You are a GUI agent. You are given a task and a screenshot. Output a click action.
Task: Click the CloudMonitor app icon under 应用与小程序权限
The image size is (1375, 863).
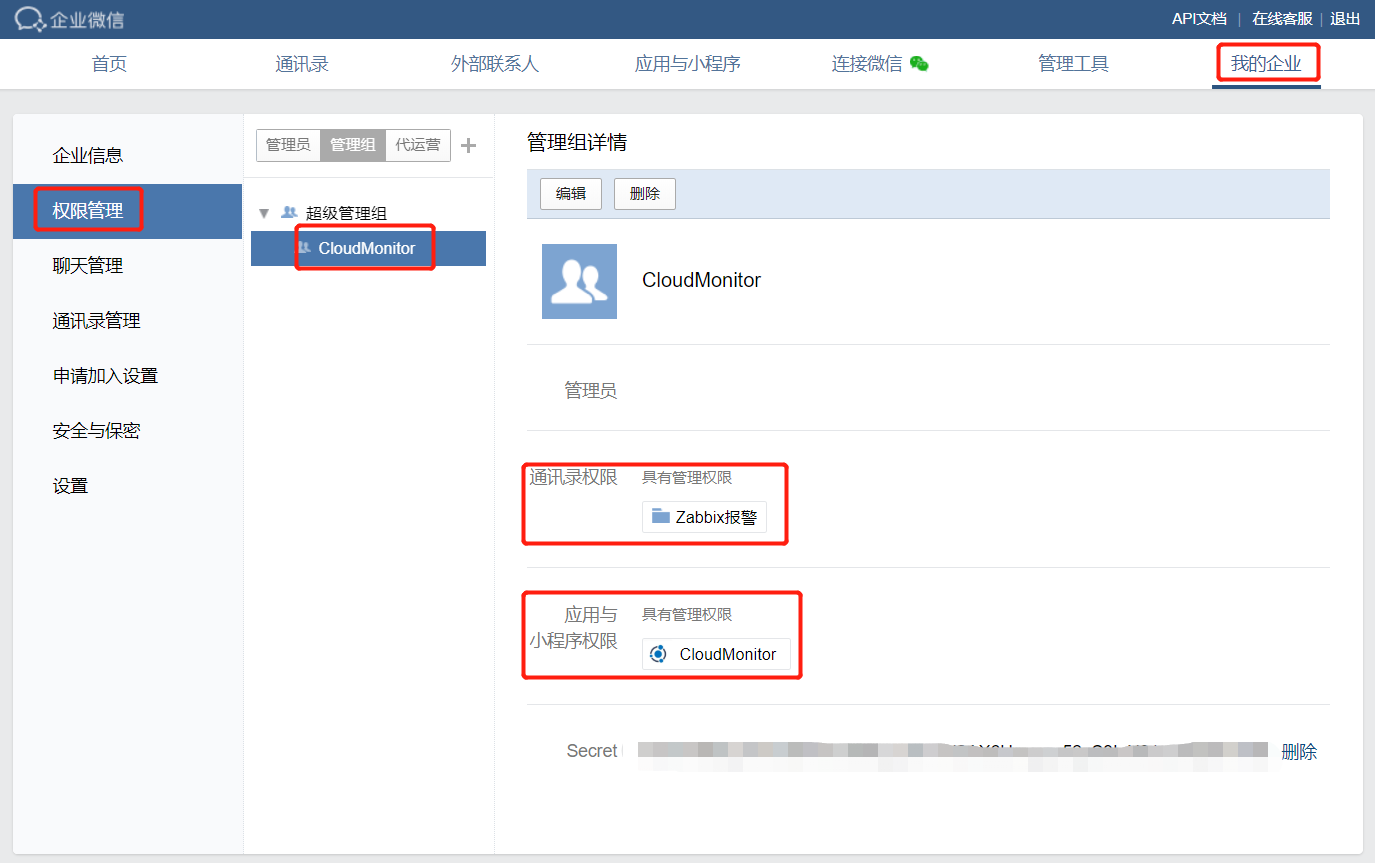tap(659, 654)
